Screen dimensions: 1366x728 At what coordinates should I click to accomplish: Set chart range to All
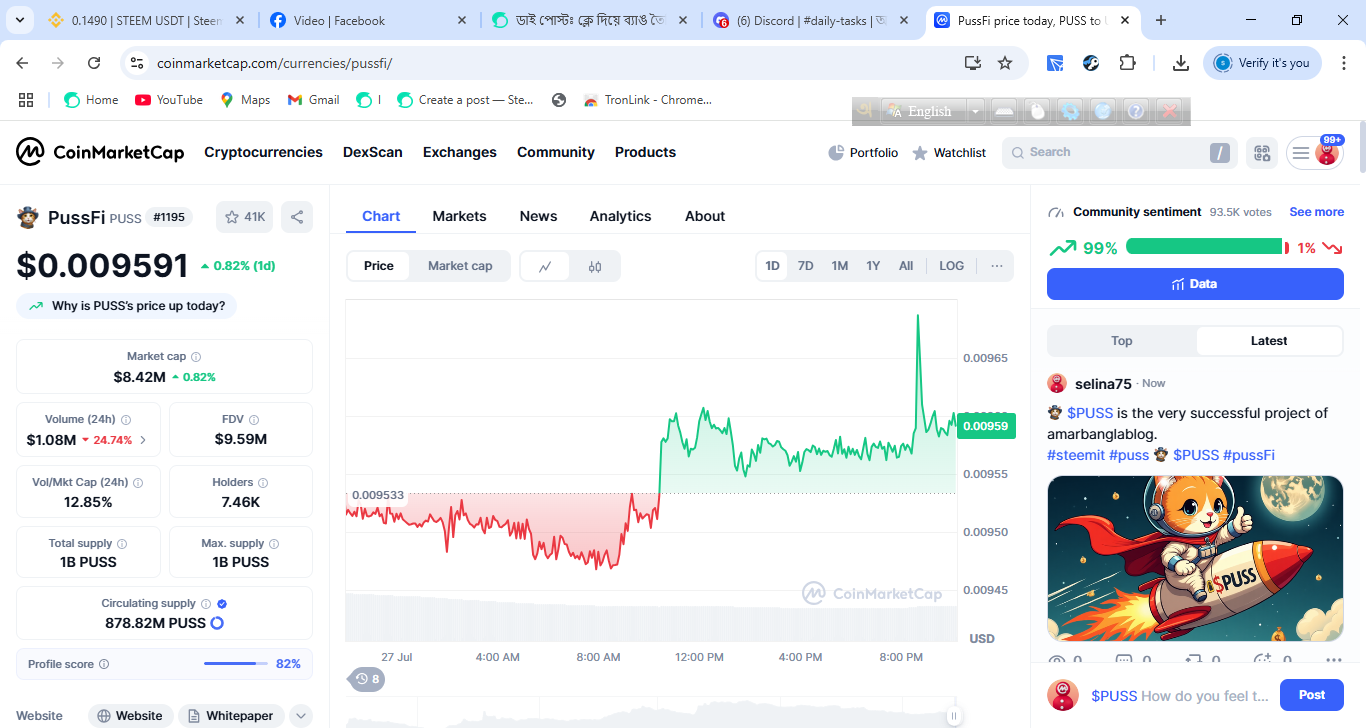coord(906,266)
